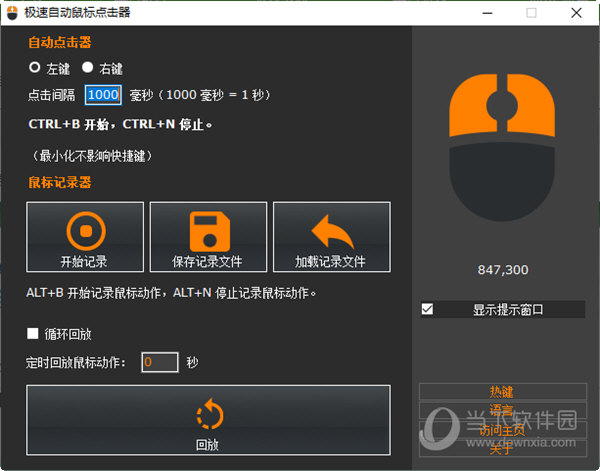Click the record circle icon
Viewport: 600px width, 471px height.
[86, 231]
